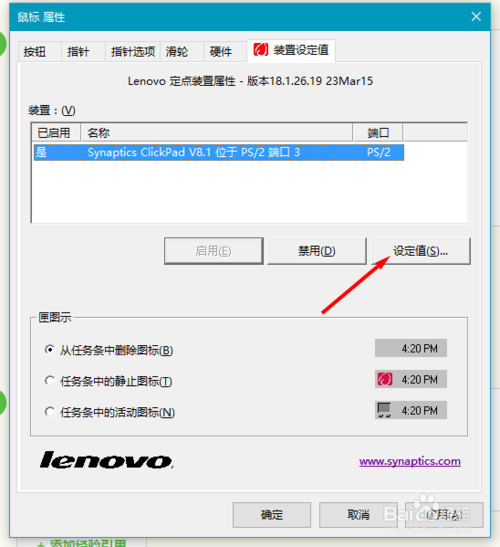The width and height of the screenshot is (500, 547).
Task: Click the 确定 OK button
Action: [x=272, y=515]
